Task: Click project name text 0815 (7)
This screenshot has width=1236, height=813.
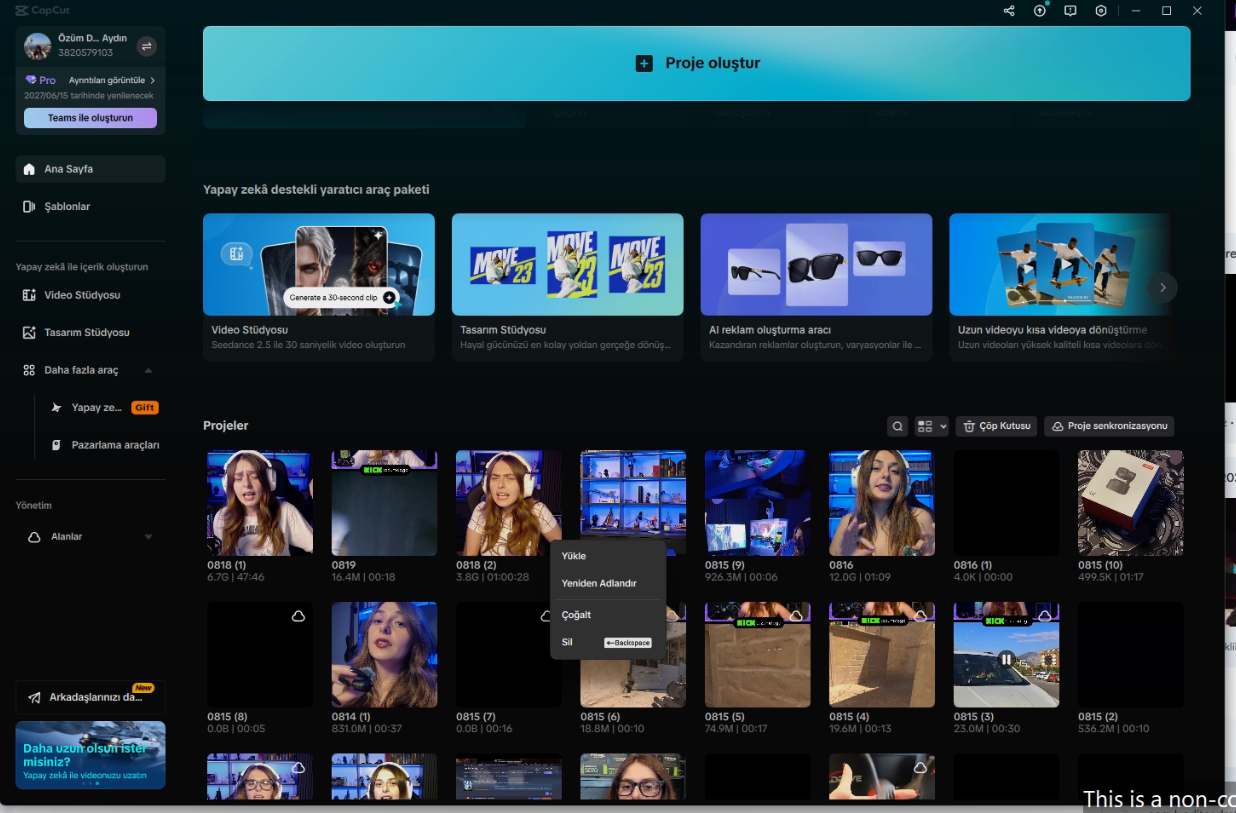Action: coord(476,716)
